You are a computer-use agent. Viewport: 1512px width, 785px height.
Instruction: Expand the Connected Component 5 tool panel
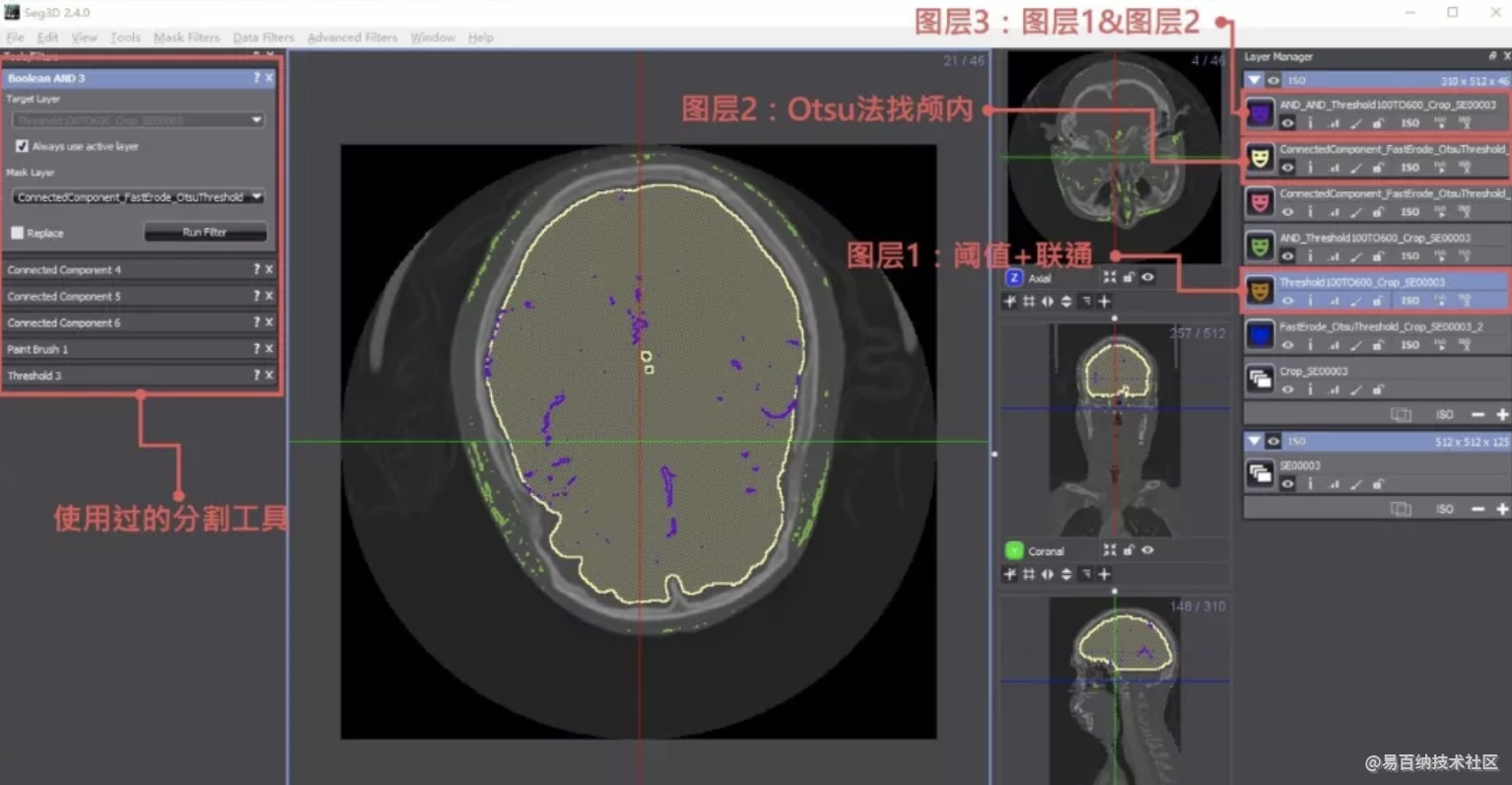click(x=64, y=296)
